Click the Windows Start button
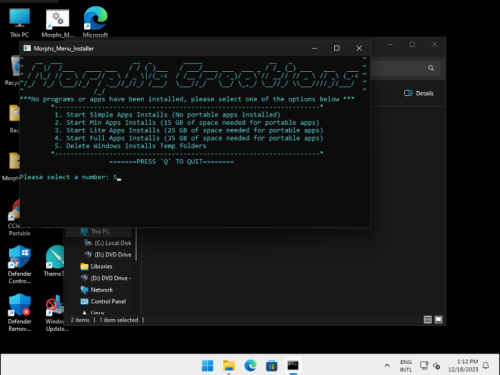The height and width of the screenshot is (375, 500). 207,366
